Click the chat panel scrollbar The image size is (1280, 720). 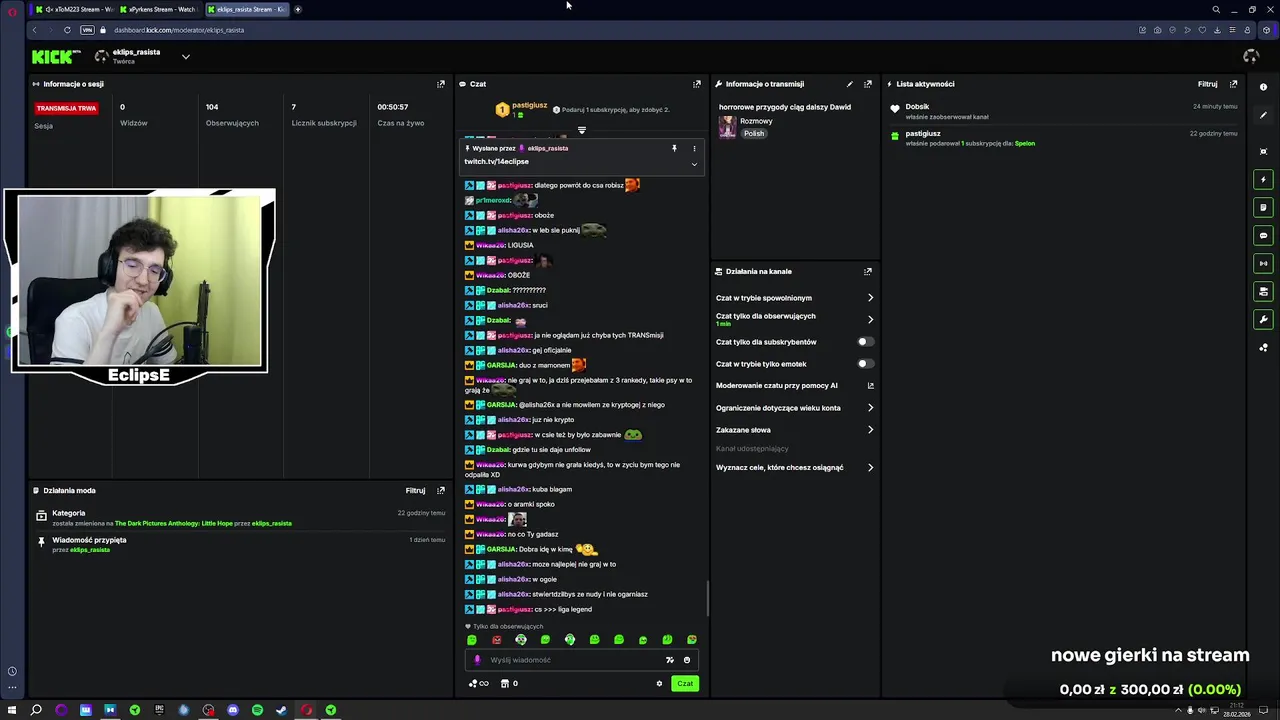(x=708, y=598)
